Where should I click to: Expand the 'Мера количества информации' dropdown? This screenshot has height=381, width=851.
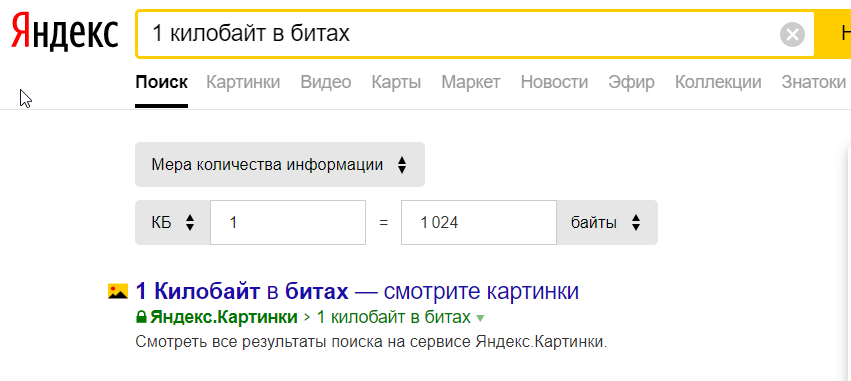[x=280, y=164]
